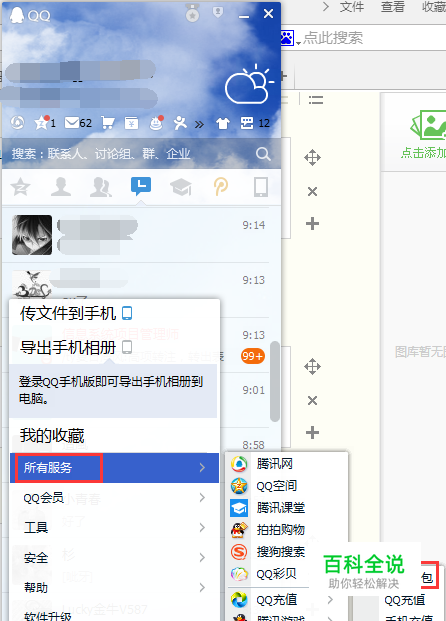
Task: Click the 99+ unread badge
Action: coord(252,356)
